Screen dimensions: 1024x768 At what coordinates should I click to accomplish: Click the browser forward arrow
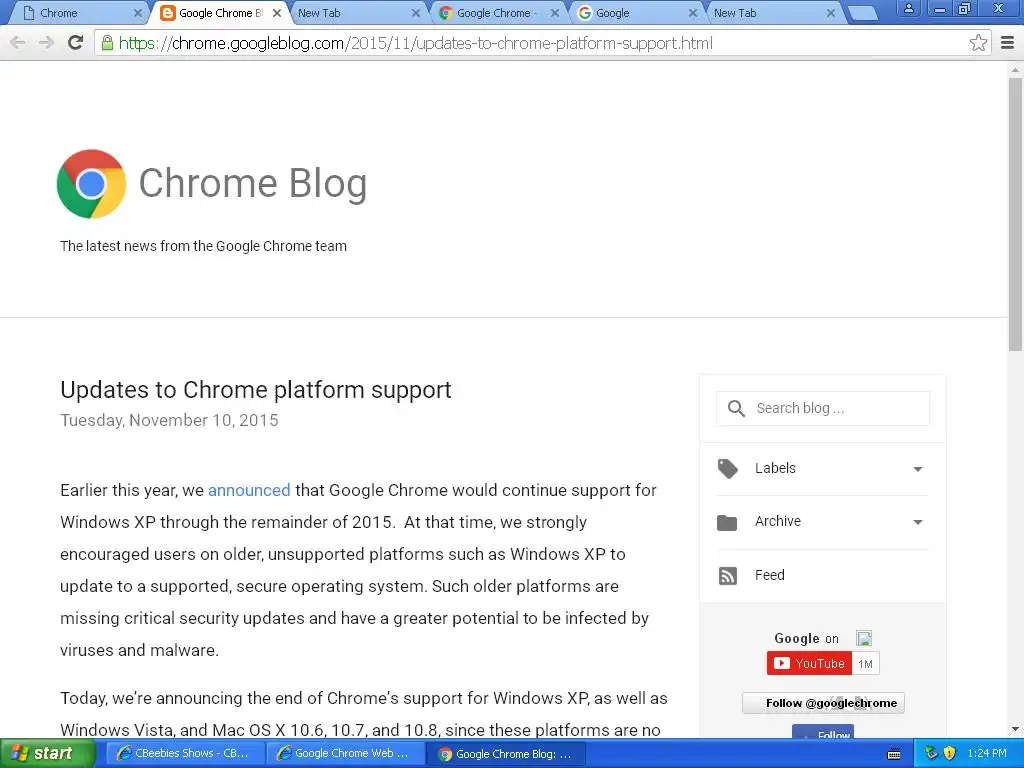click(x=46, y=43)
